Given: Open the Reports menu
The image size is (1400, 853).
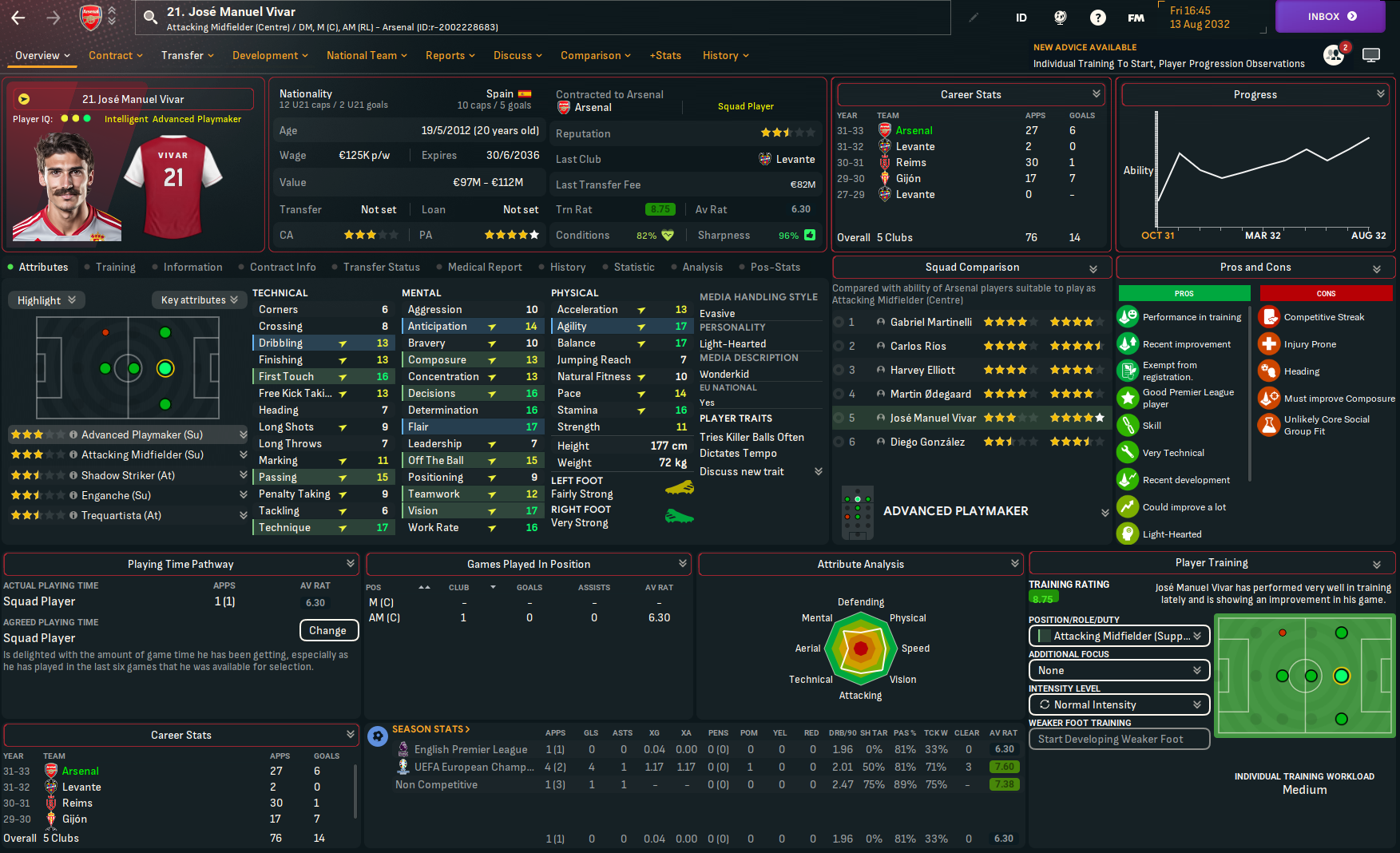Looking at the screenshot, I should 450,55.
